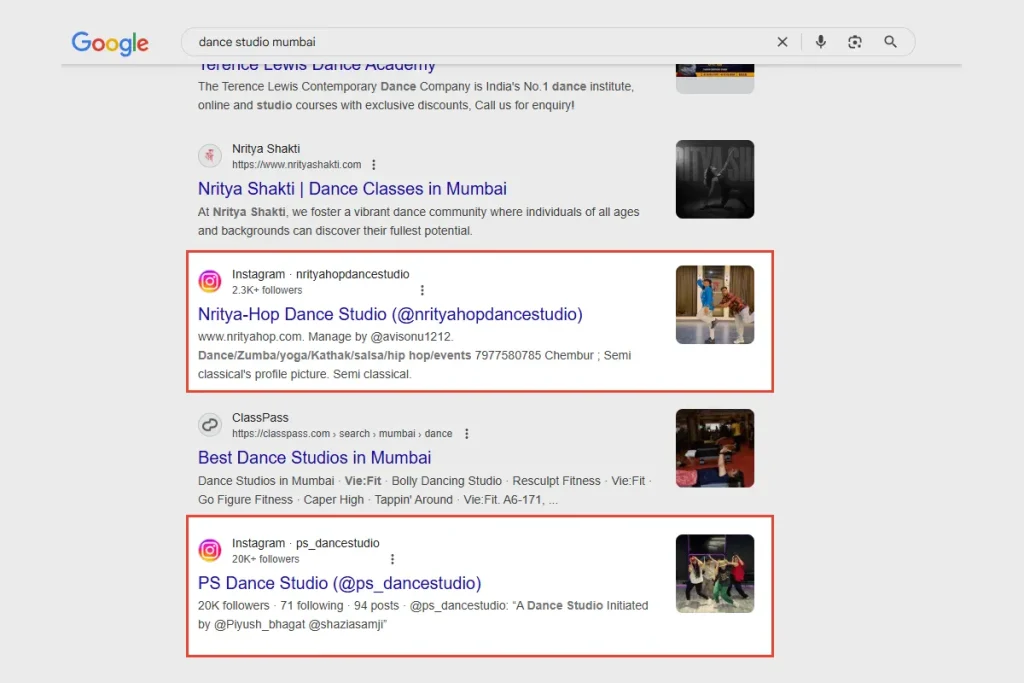Open more options for ClassPass result
Image resolution: width=1024 pixels, height=683 pixels.
tap(466, 434)
